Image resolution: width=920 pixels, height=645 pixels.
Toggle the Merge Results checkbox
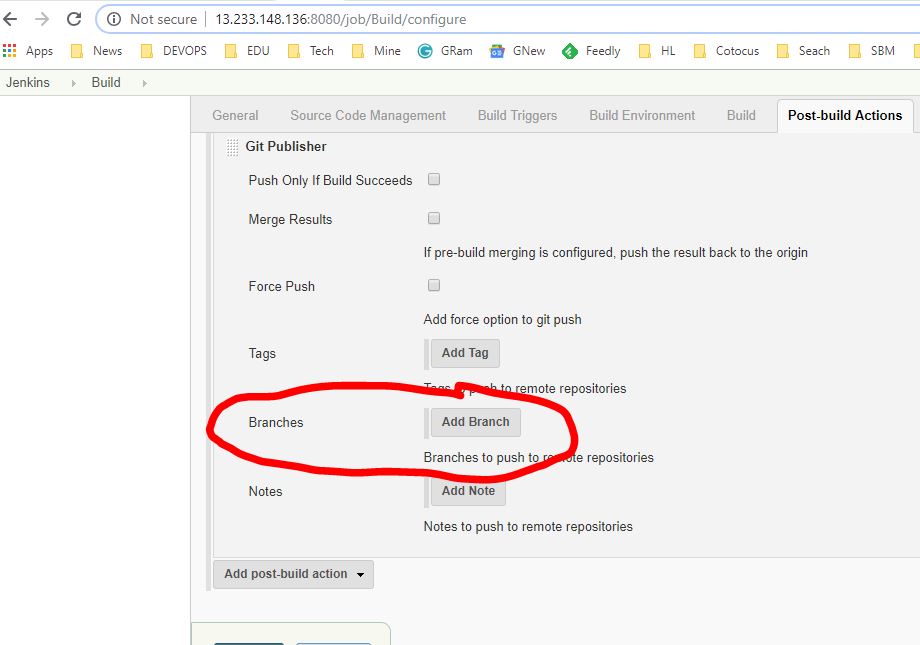pos(434,218)
